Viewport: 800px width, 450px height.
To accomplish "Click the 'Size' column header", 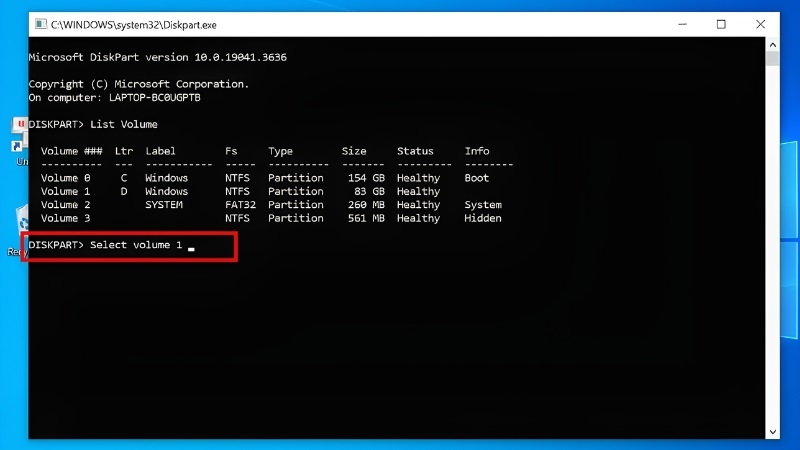I will (x=354, y=151).
